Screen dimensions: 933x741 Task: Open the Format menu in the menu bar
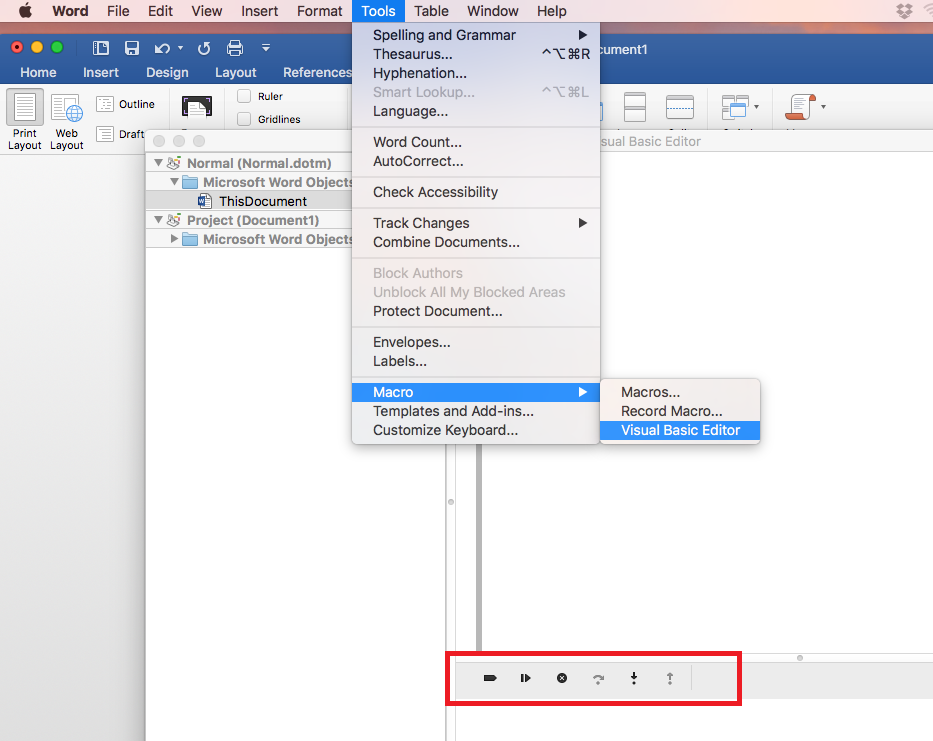pyautogui.click(x=320, y=11)
